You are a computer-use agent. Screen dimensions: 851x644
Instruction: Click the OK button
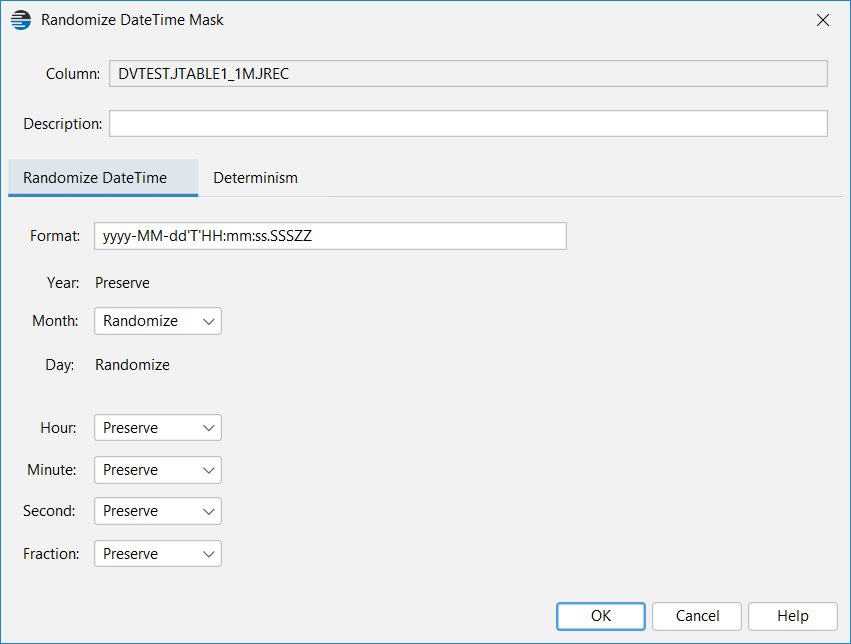tap(601, 616)
